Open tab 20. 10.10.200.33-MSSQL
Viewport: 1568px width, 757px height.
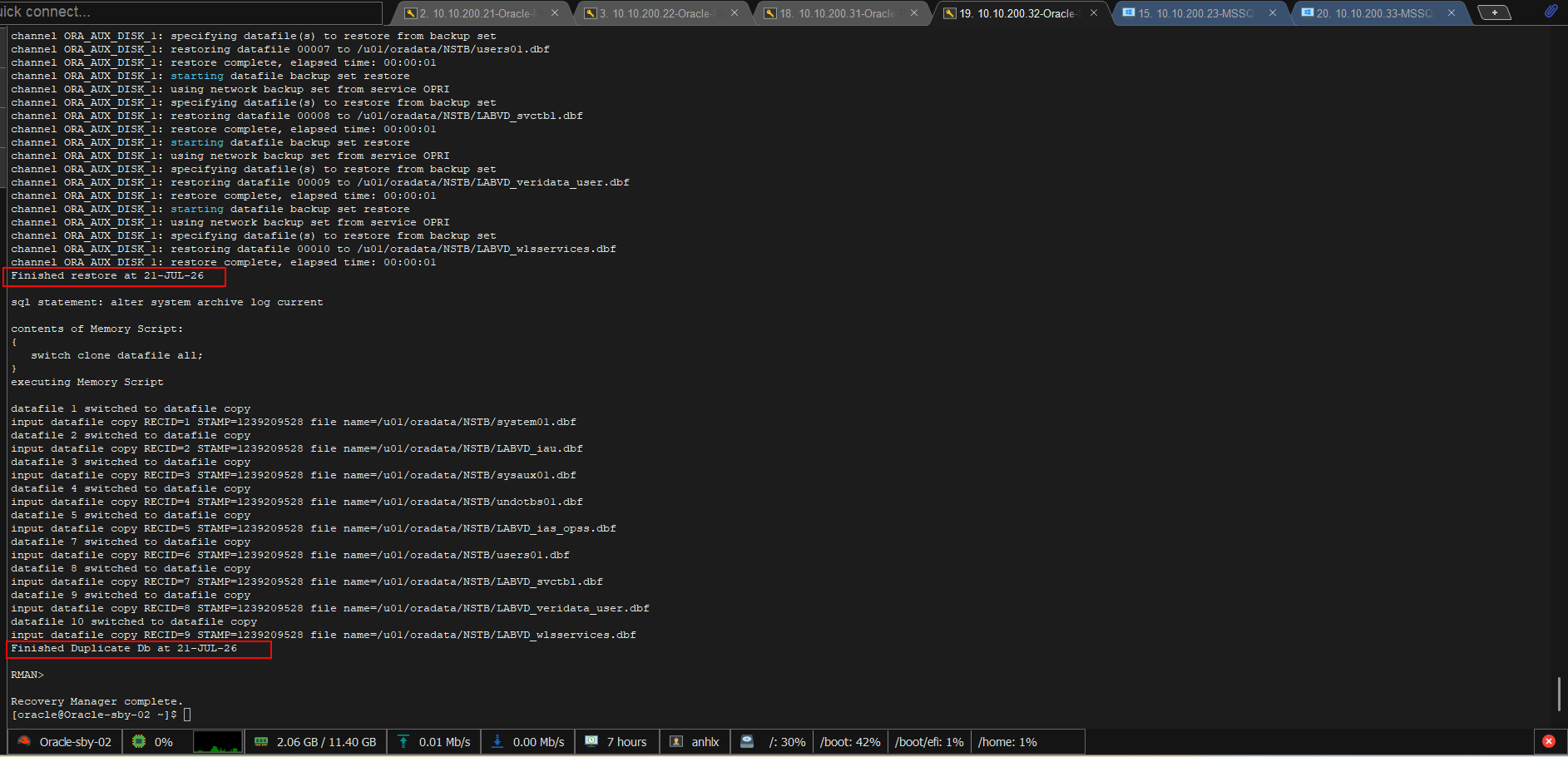click(x=1379, y=13)
